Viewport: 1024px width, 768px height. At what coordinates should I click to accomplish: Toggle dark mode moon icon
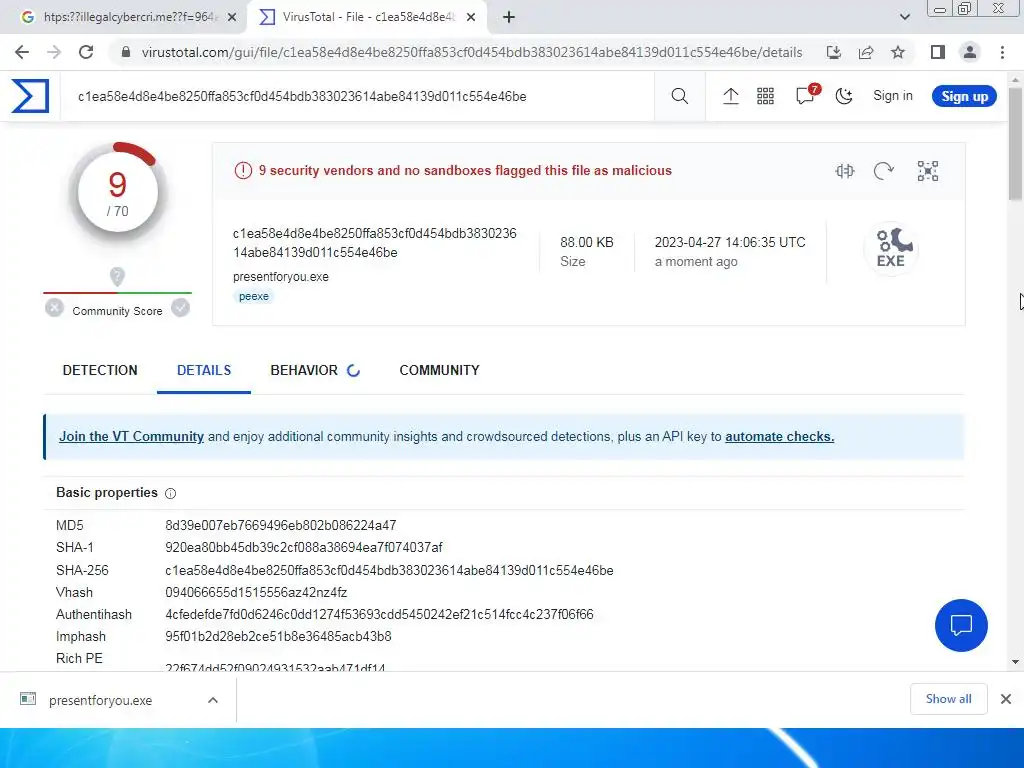pyautogui.click(x=844, y=96)
